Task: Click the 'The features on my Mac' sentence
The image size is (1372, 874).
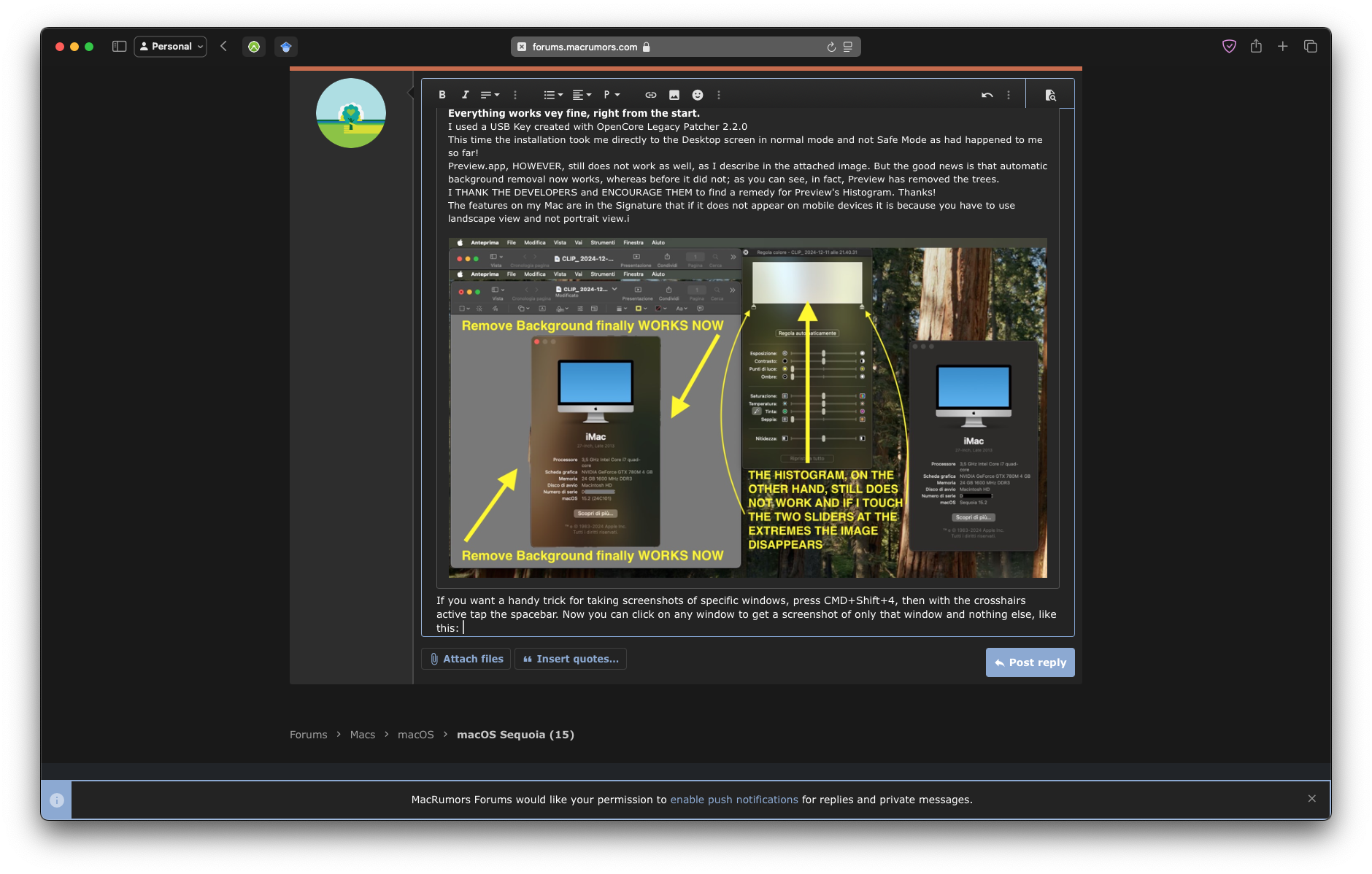Action: (x=731, y=212)
